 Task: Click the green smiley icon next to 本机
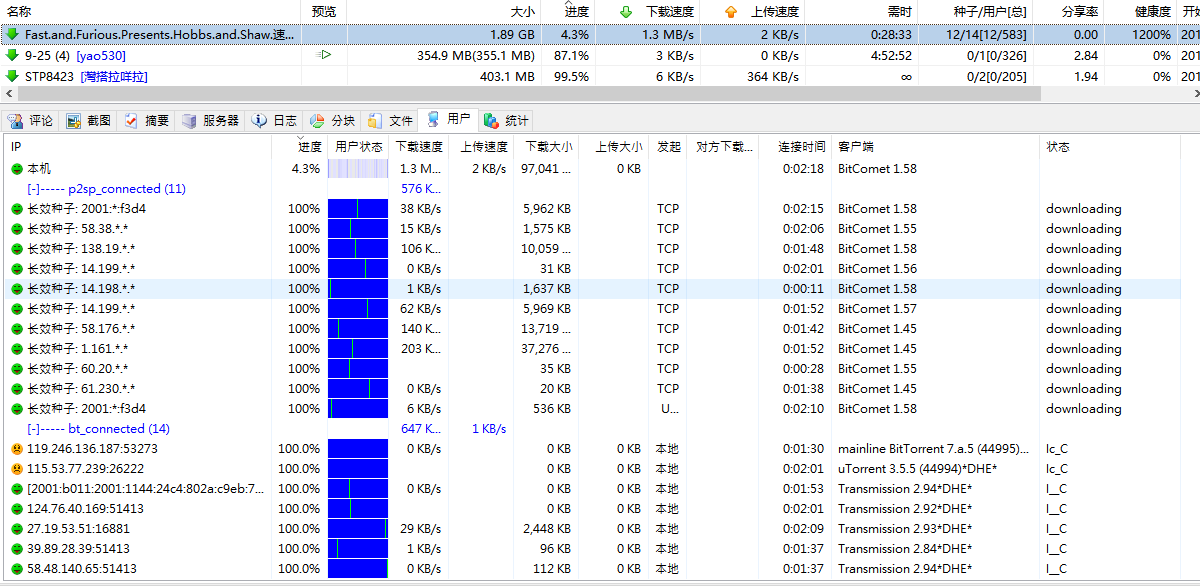17,169
